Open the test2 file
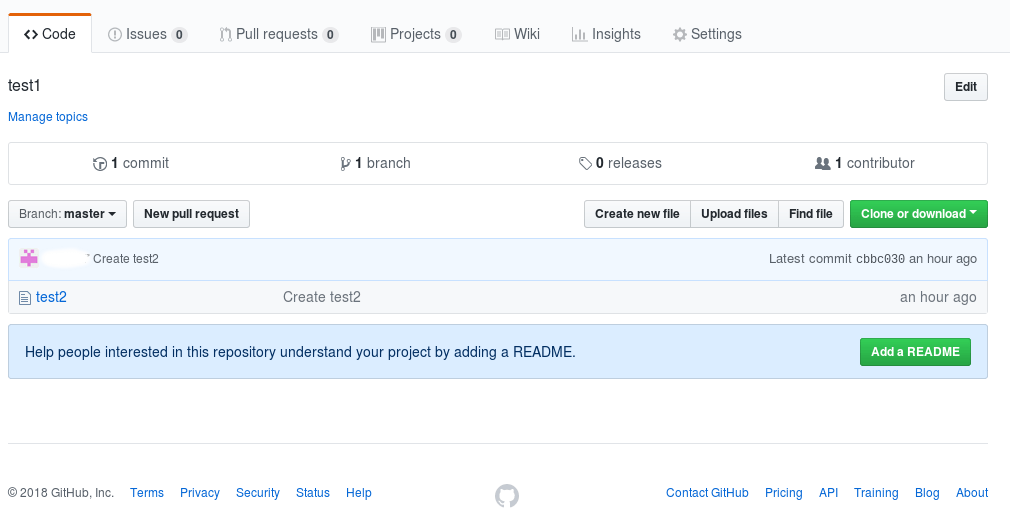The width and height of the screenshot is (1010, 517). click(51, 297)
